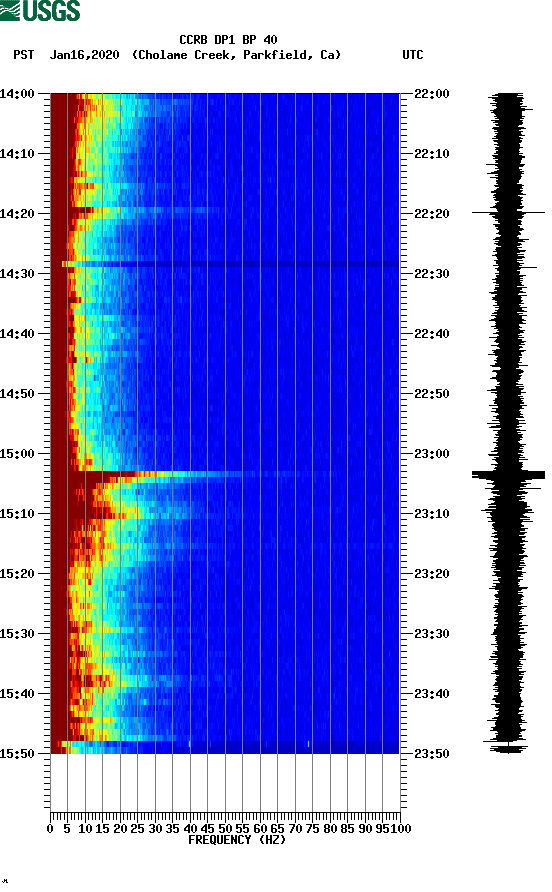Viewport: 552px width, 892px height.
Task: Click the small cyan dot near 75 Hz
Action: pyautogui.click(x=308, y=744)
